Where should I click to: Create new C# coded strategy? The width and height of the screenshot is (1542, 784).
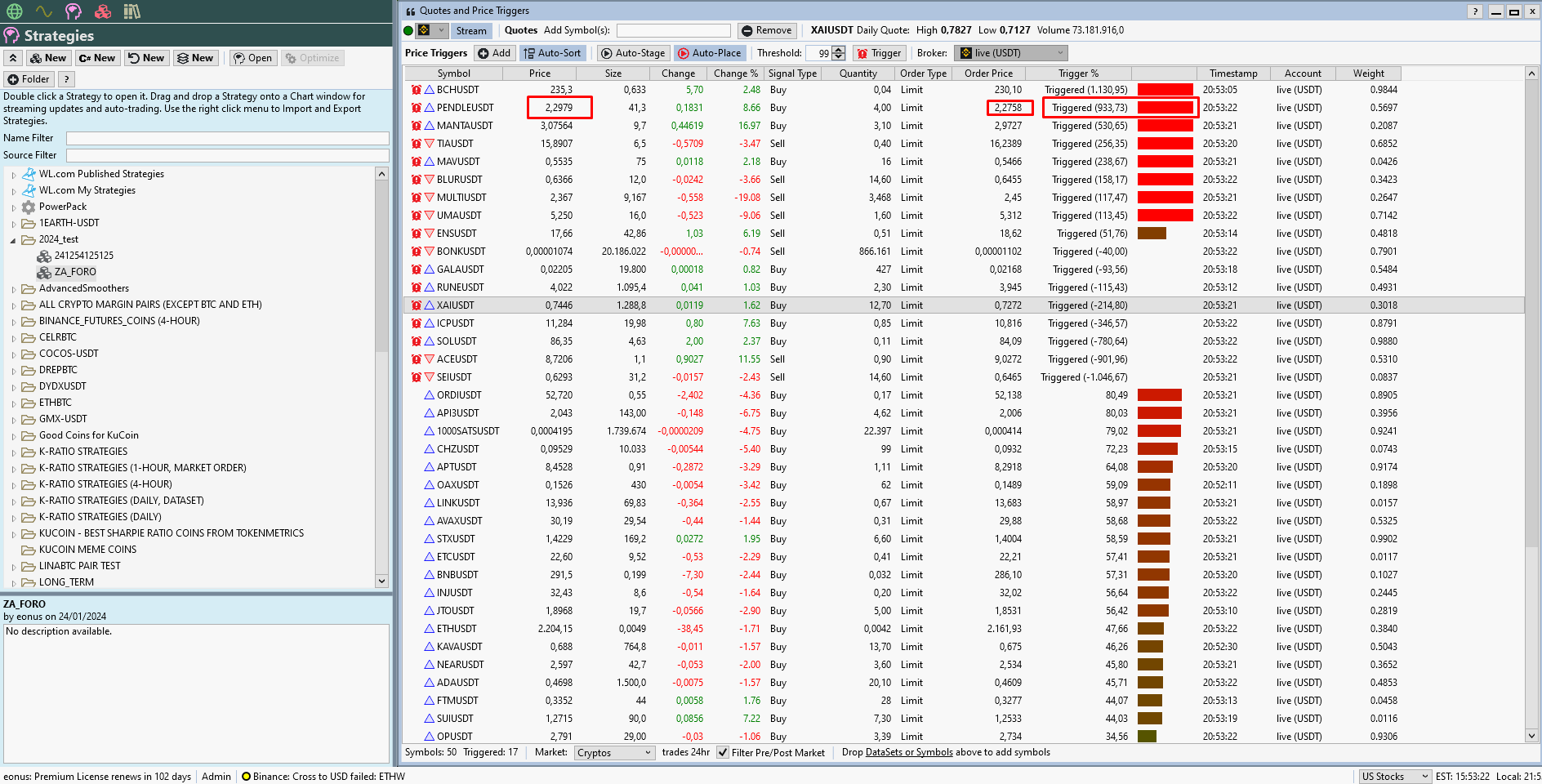pos(97,58)
